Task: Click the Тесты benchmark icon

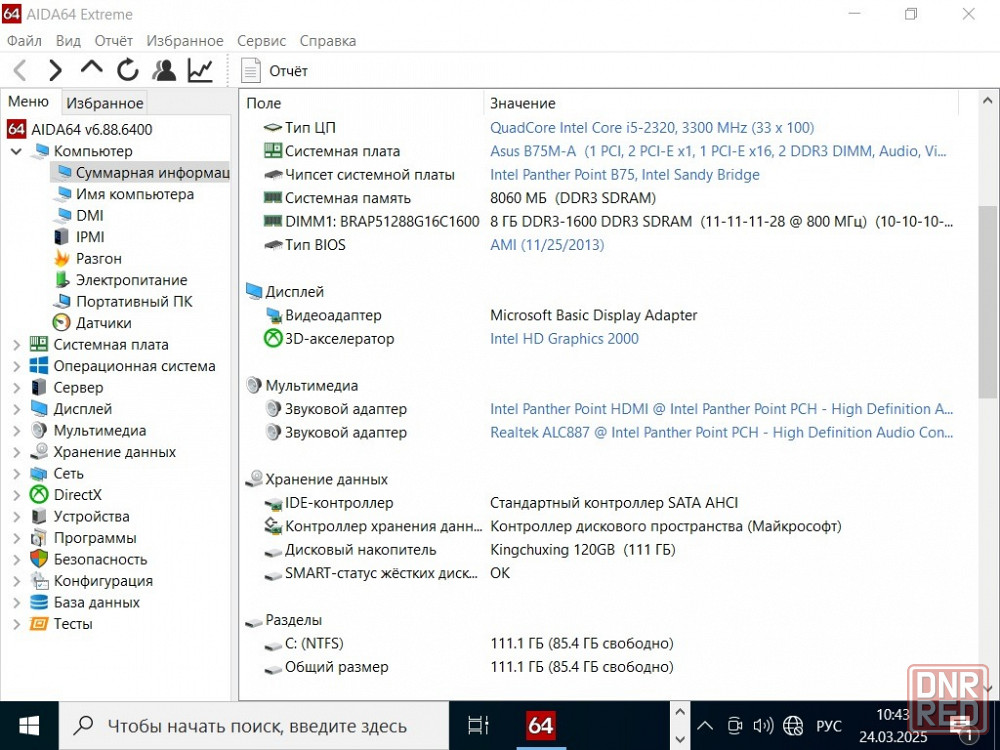Action: coord(39,624)
